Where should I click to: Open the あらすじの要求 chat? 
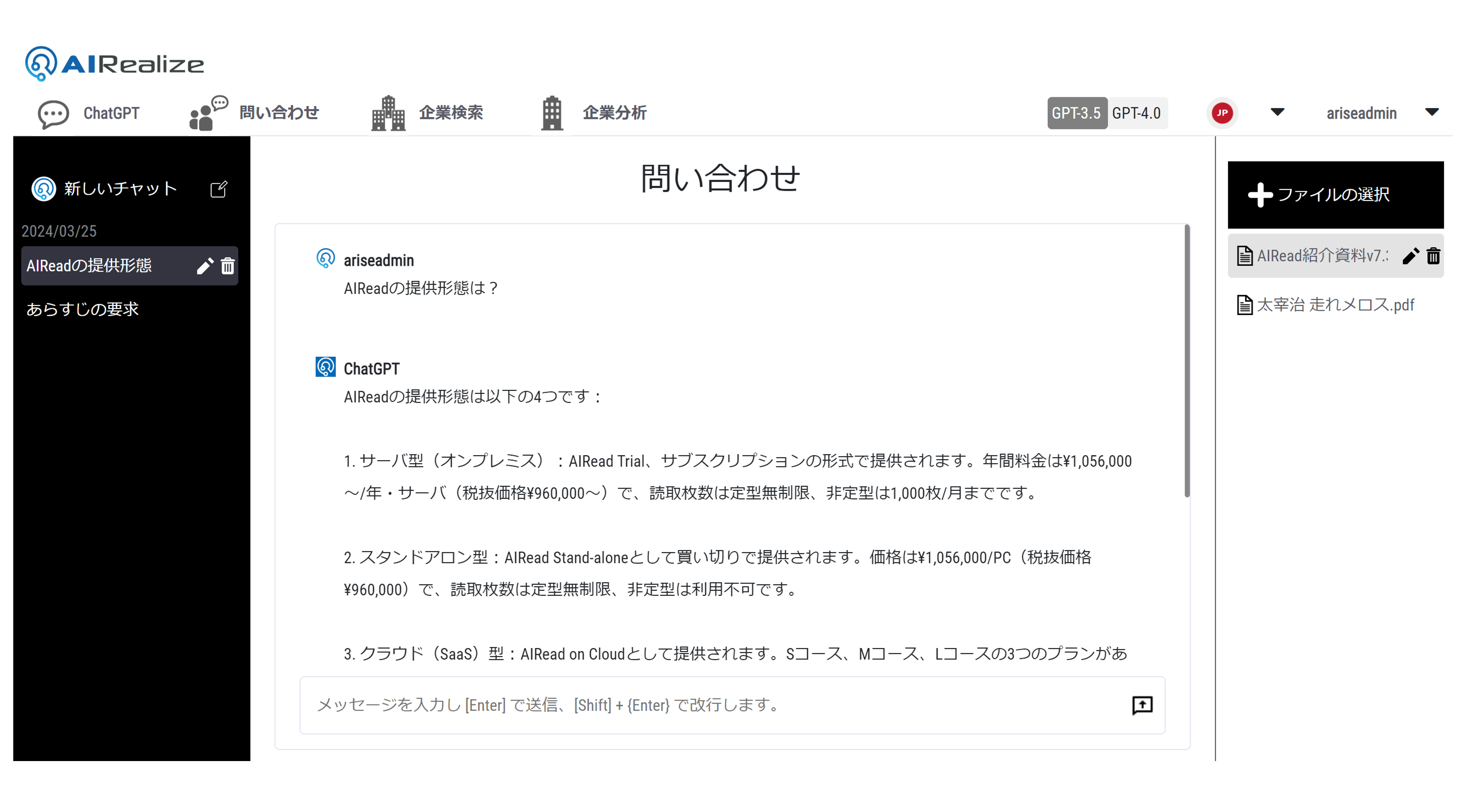point(83,309)
